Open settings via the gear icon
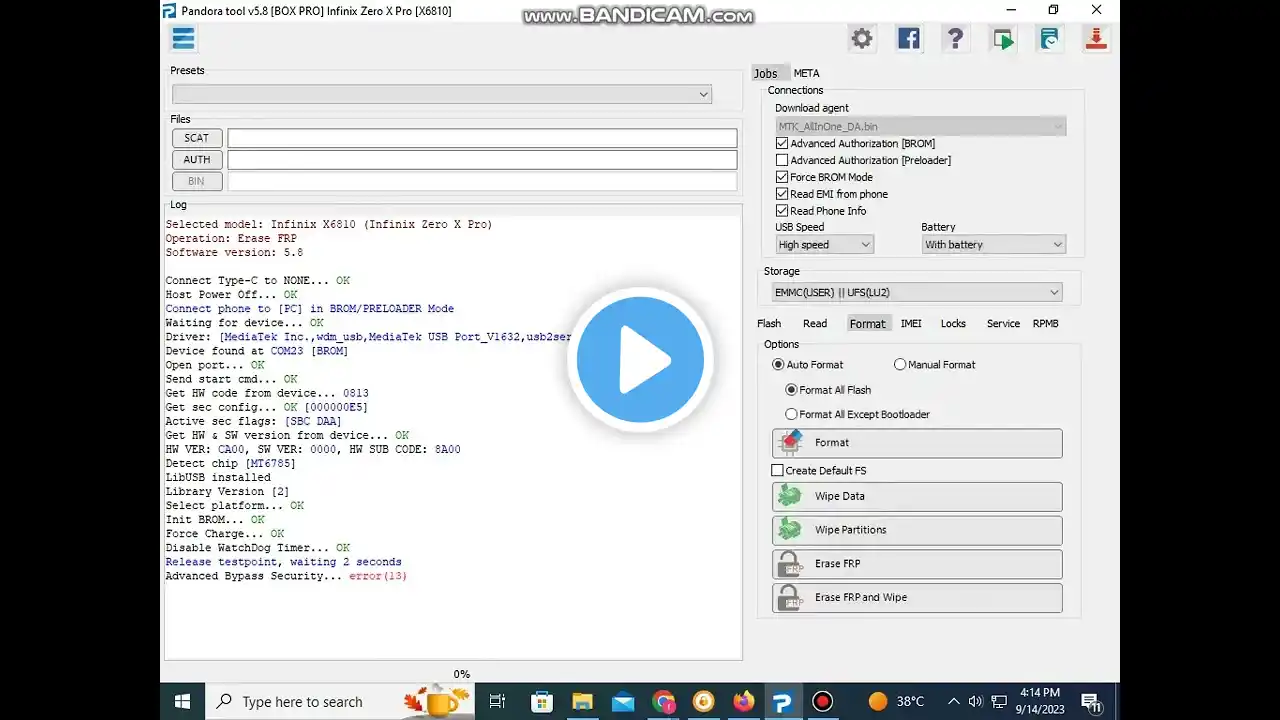 click(861, 39)
